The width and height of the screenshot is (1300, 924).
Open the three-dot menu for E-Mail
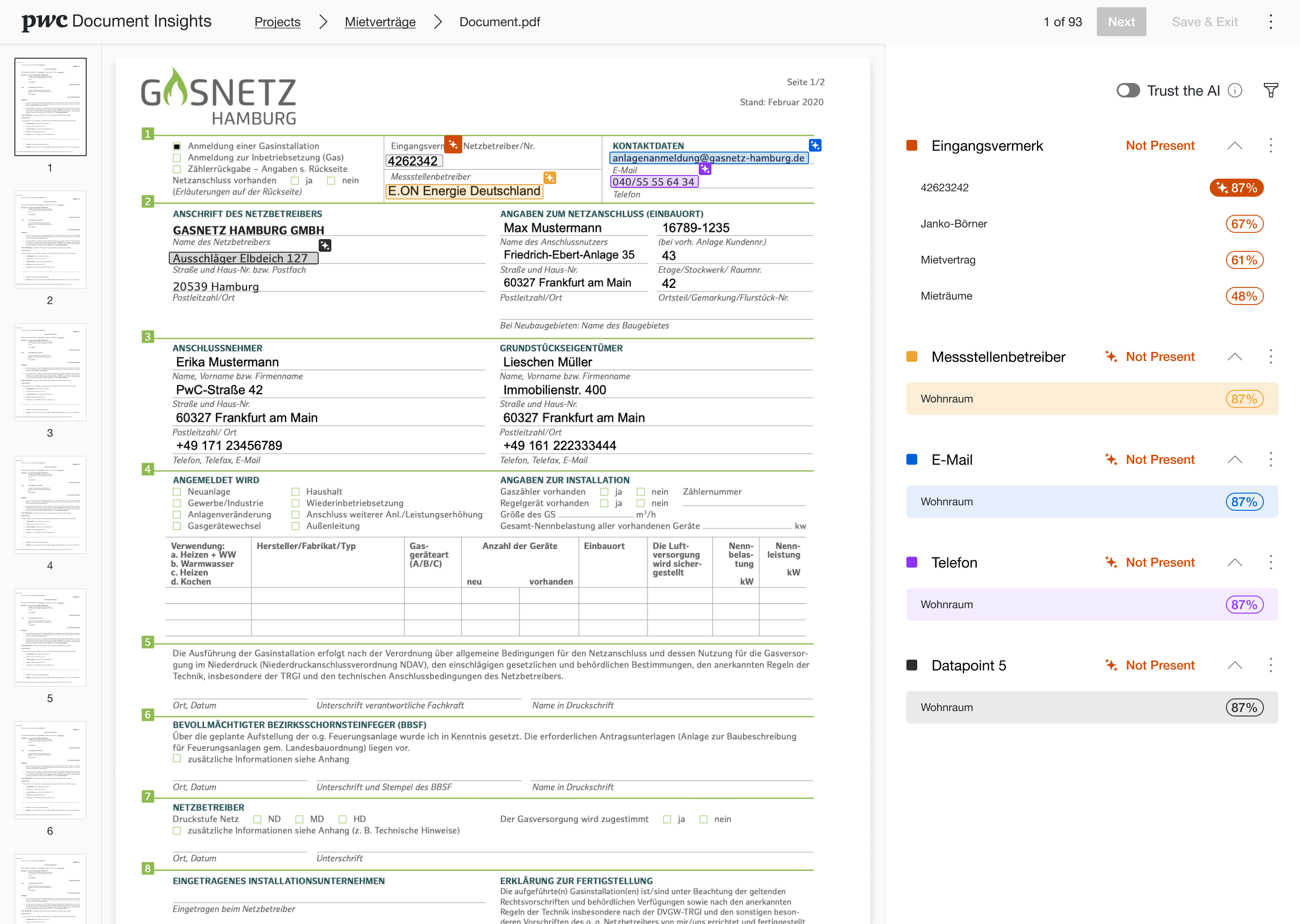coord(1270,460)
